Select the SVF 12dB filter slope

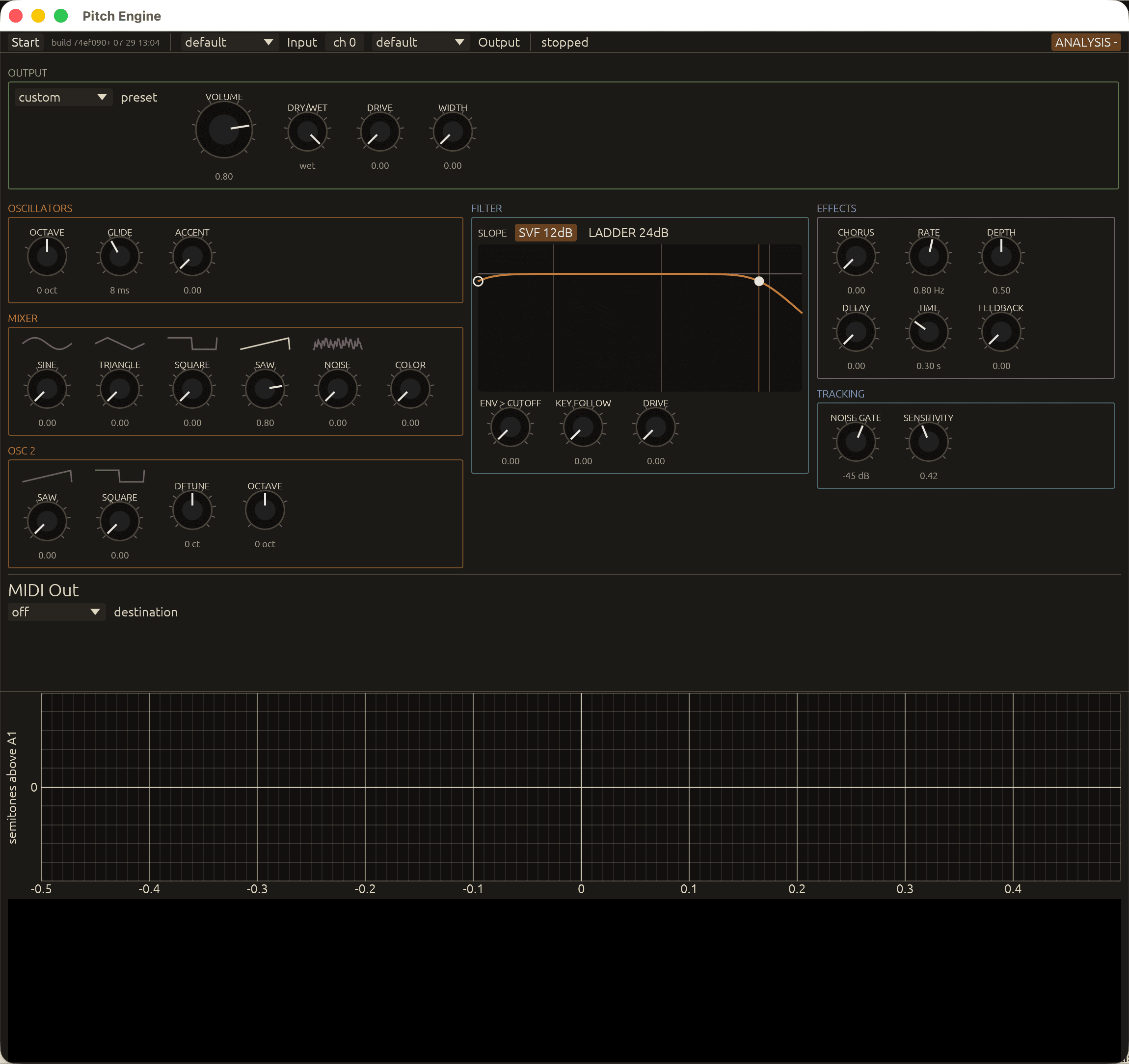click(546, 233)
